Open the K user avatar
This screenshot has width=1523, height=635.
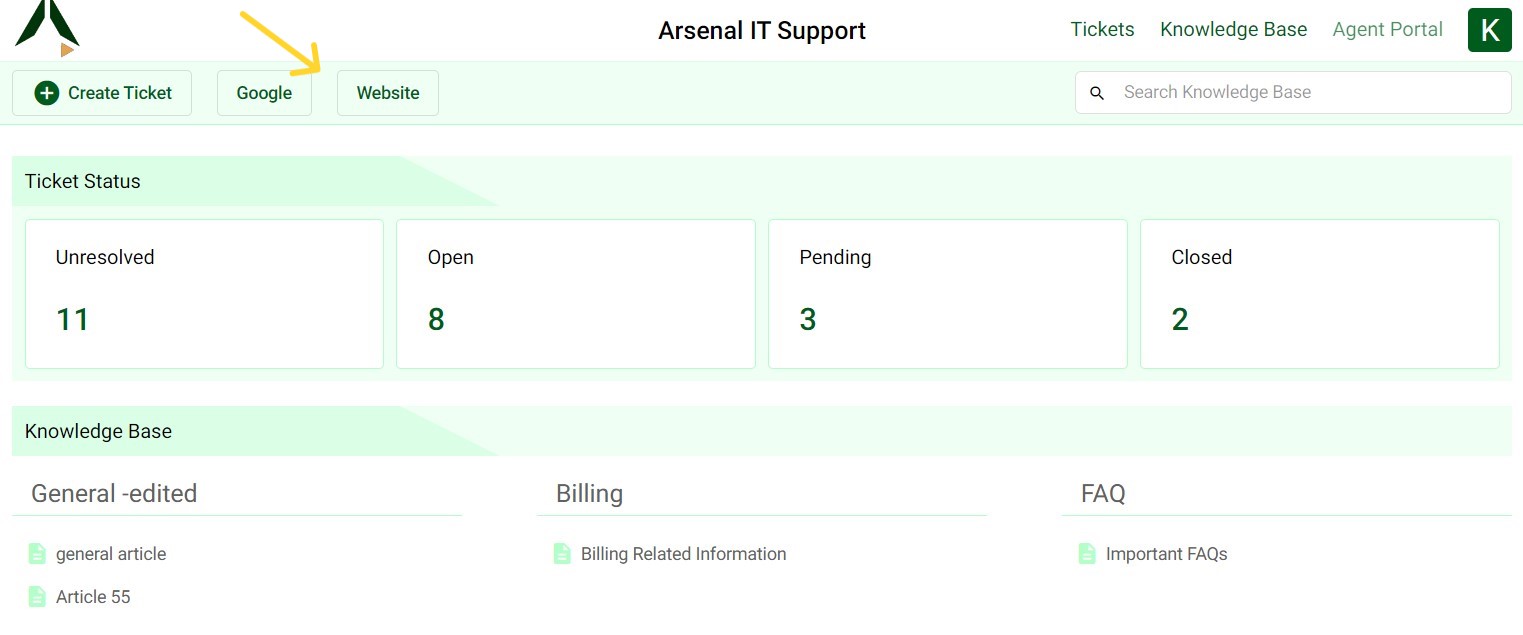(1489, 30)
